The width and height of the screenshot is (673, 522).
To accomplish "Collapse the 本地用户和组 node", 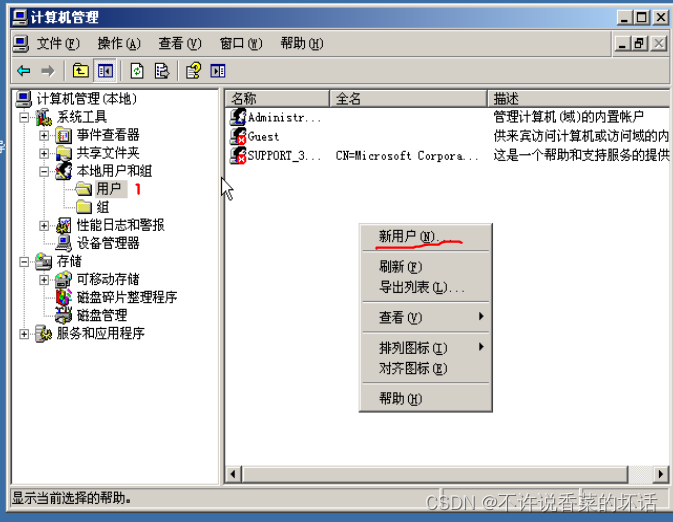I will (x=44, y=171).
